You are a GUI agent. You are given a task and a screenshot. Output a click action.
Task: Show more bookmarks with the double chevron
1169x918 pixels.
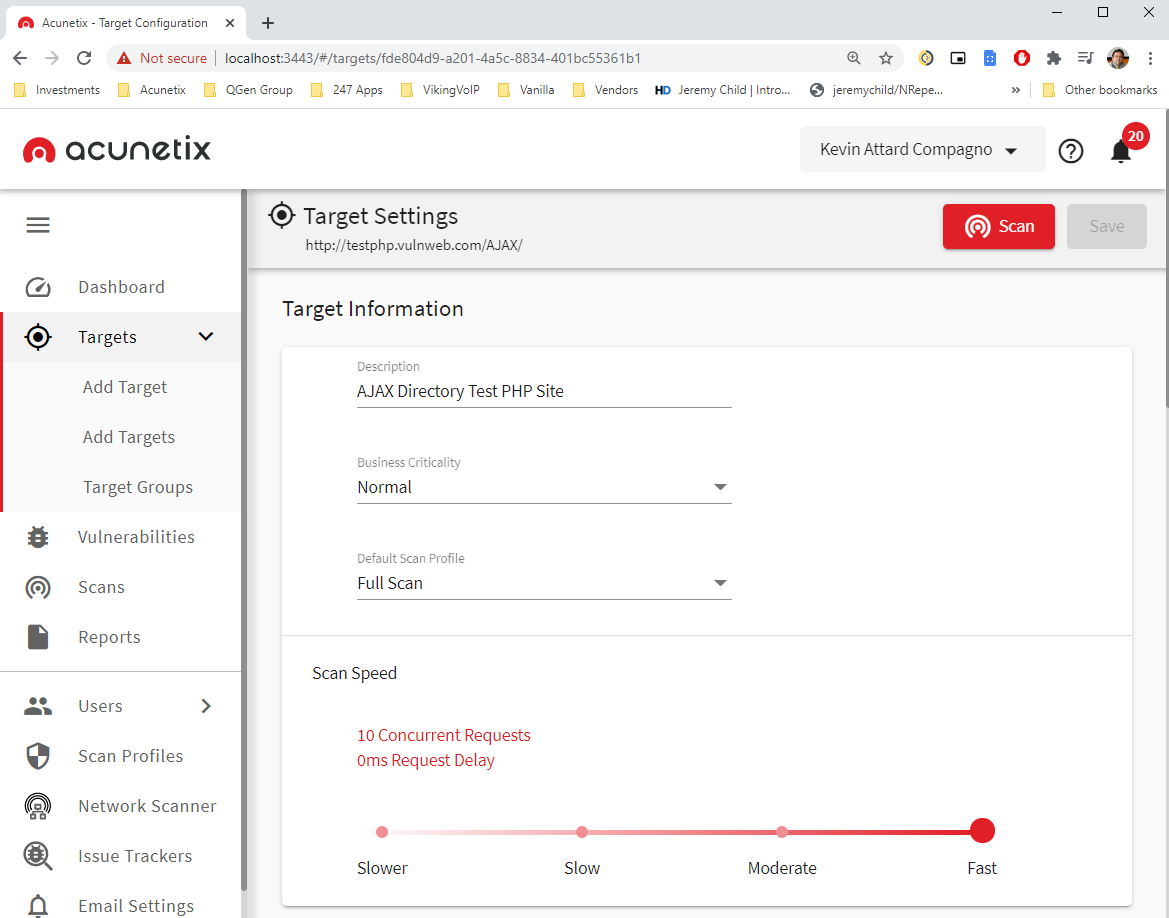point(1015,89)
